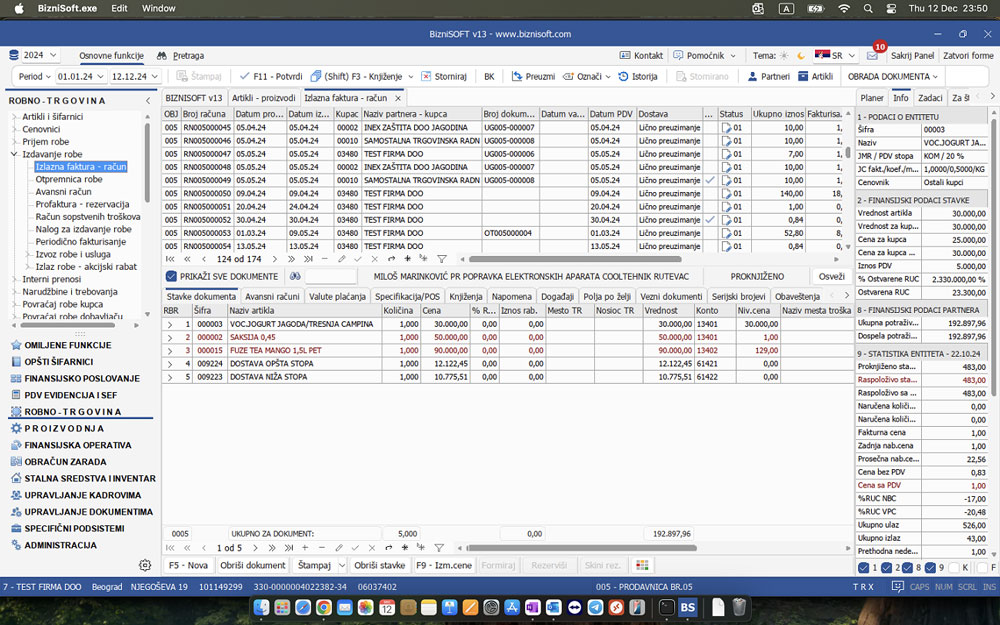1000x625 pixels.
Task: Click the settings gear under the sidebar
Action: pos(145,565)
